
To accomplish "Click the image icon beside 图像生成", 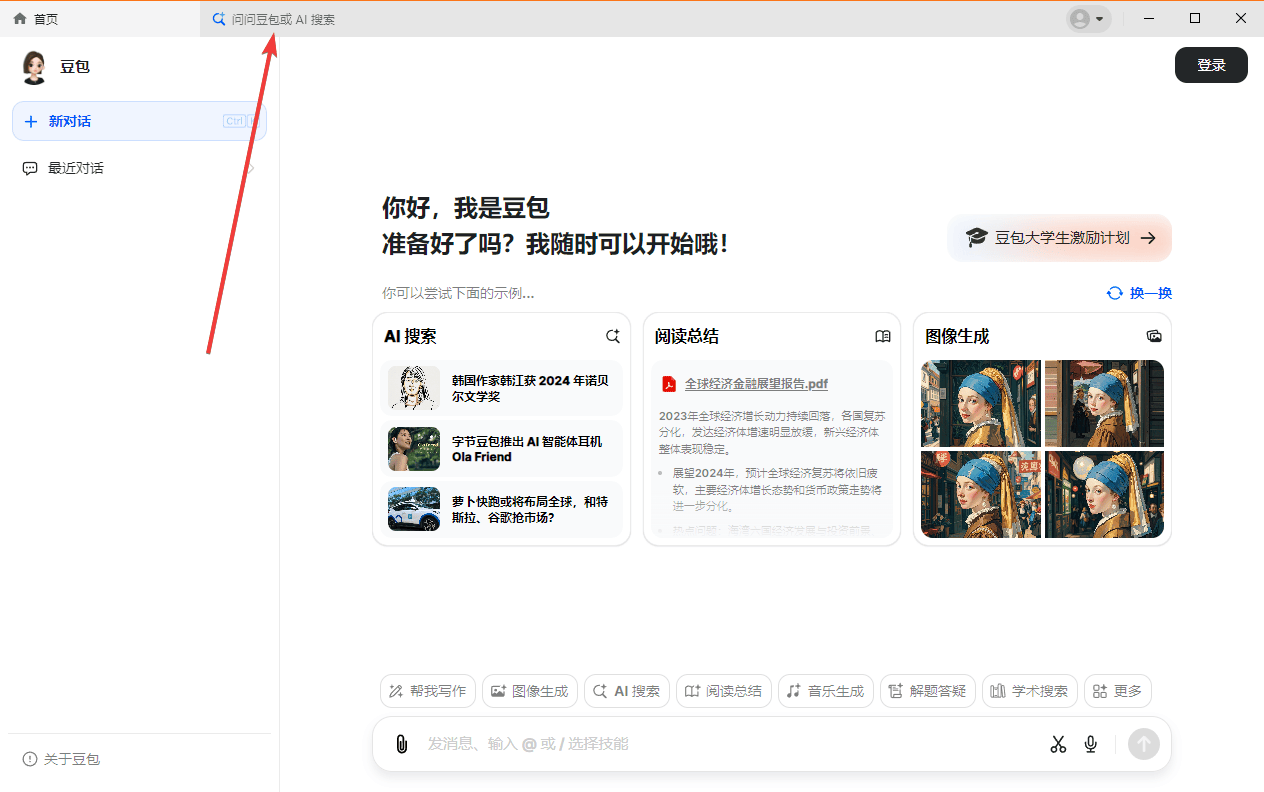I will [x=1153, y=336].
